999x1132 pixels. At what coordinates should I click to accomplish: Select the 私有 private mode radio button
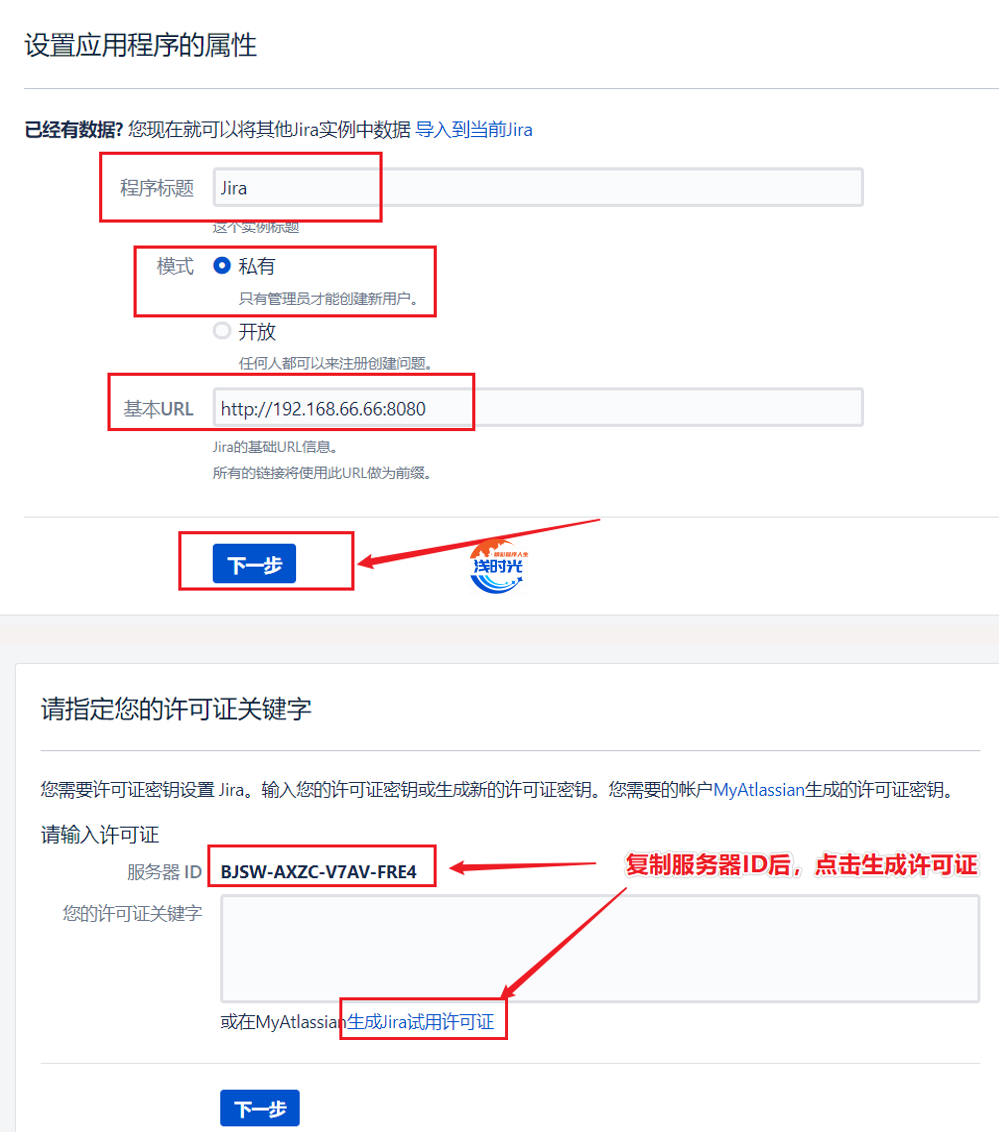[222, 266]
